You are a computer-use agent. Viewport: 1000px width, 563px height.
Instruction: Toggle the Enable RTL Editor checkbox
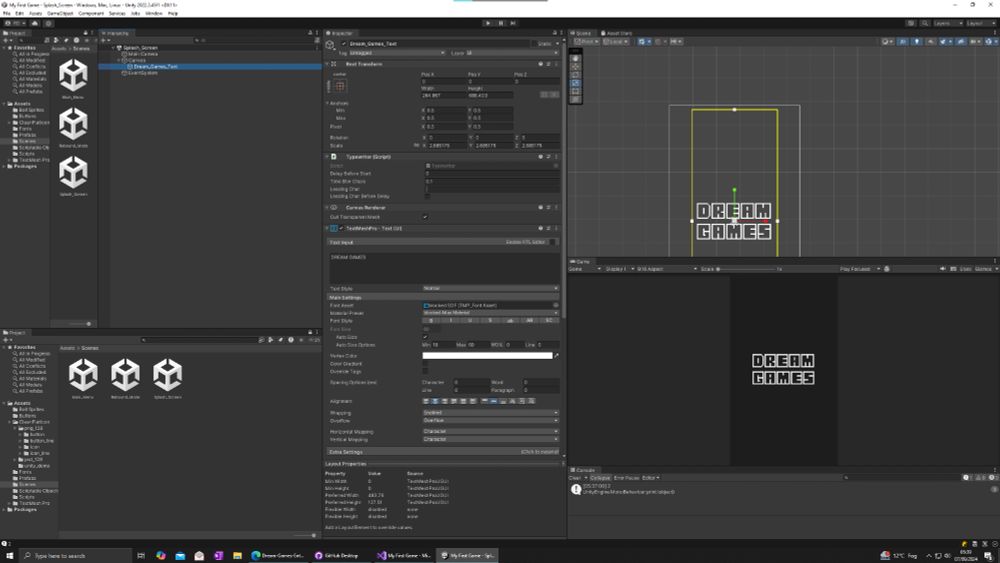click(x=552, y=242)
